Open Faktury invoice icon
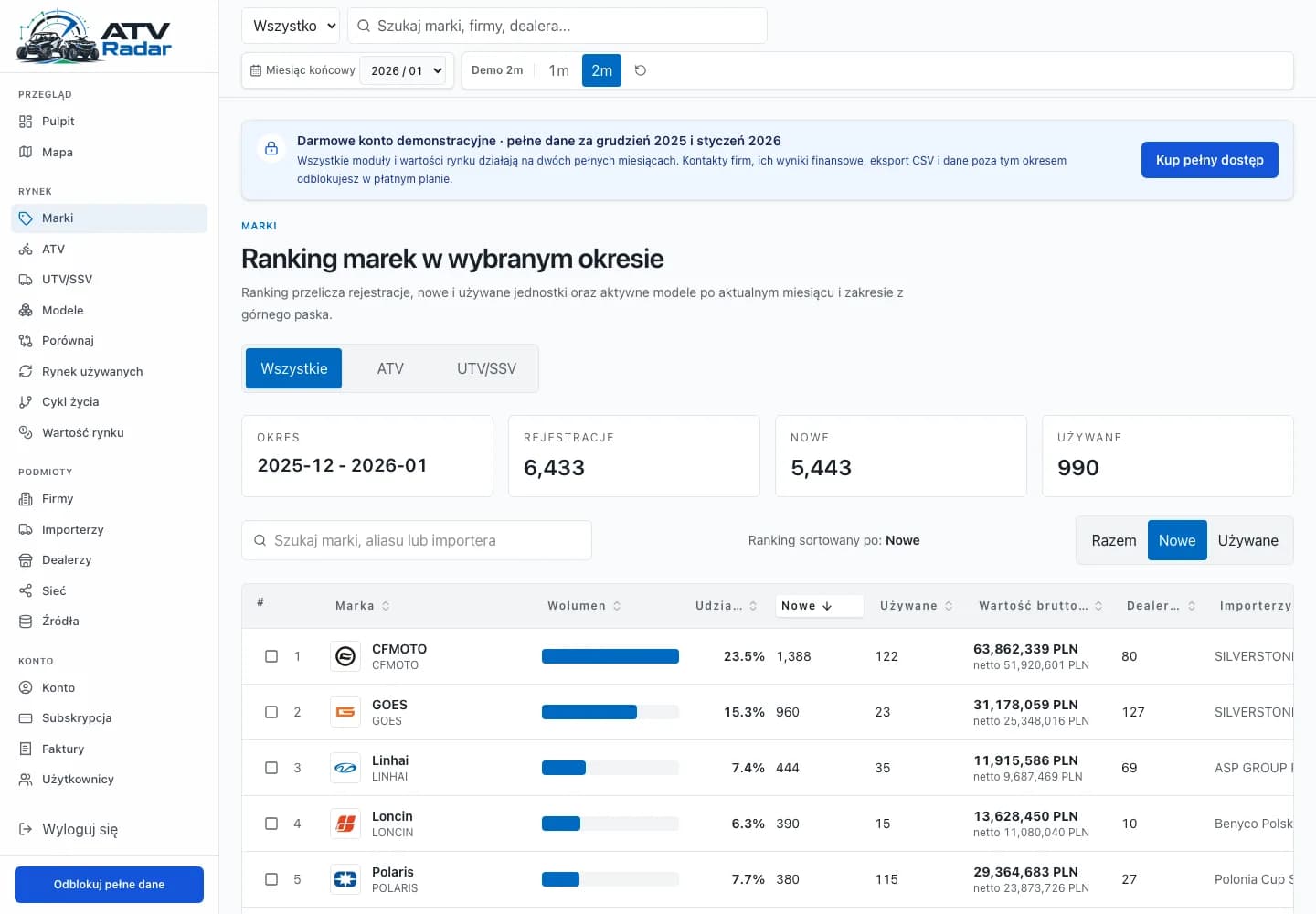The height and width of the screenshot is (914, 1316). coord(26,749)
